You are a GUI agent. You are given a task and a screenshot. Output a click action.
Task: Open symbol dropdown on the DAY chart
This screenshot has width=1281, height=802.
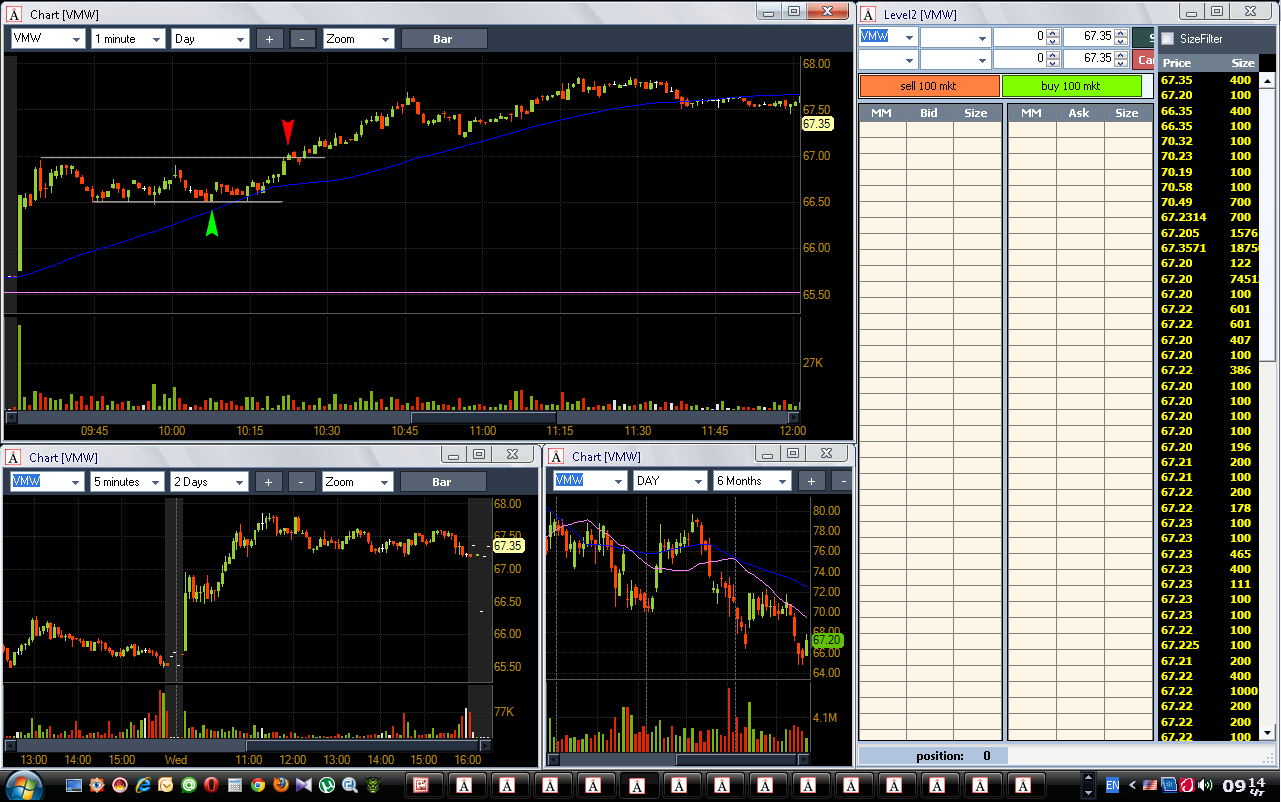point(619,481)
